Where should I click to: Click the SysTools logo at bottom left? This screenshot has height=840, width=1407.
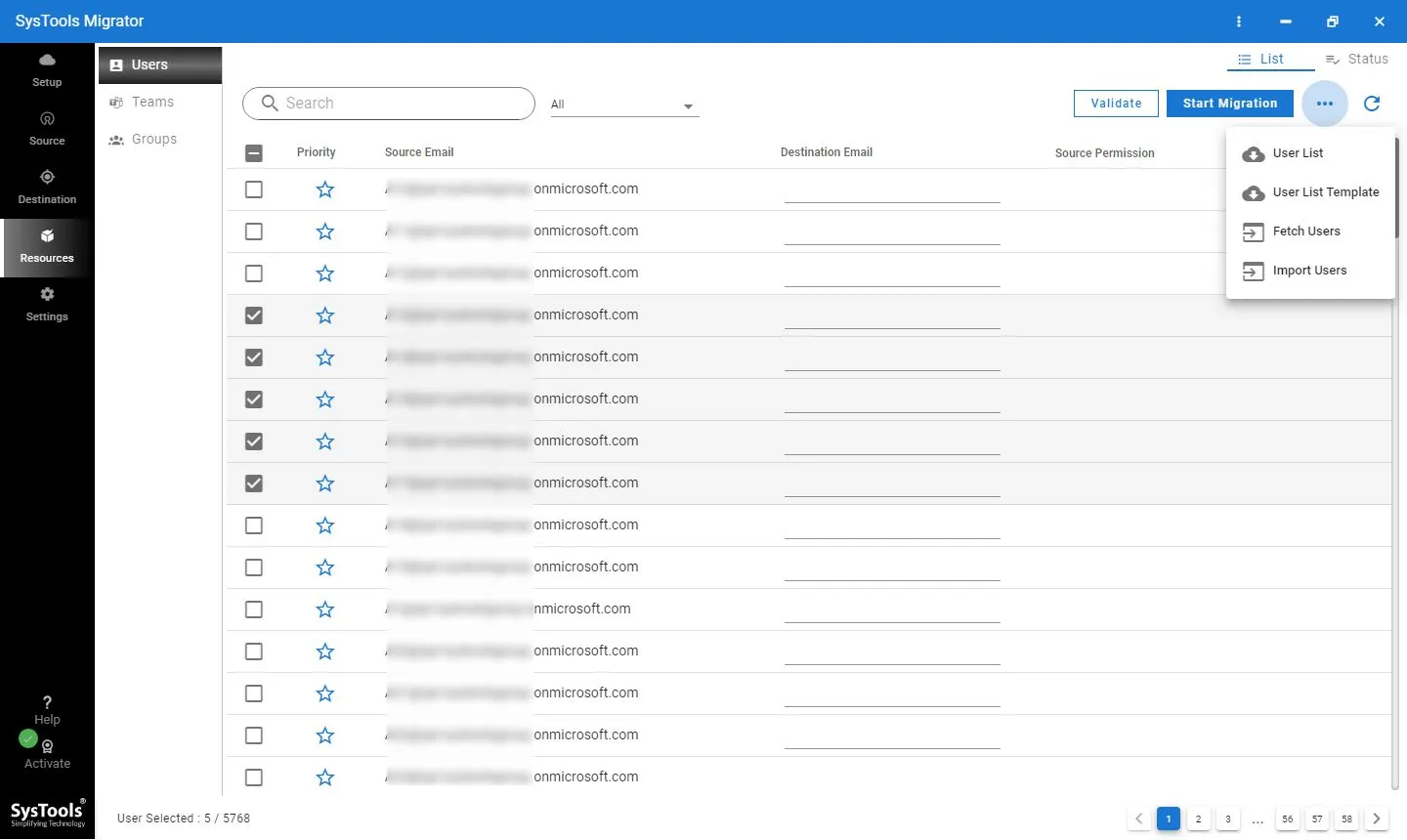tap(48, 814)
